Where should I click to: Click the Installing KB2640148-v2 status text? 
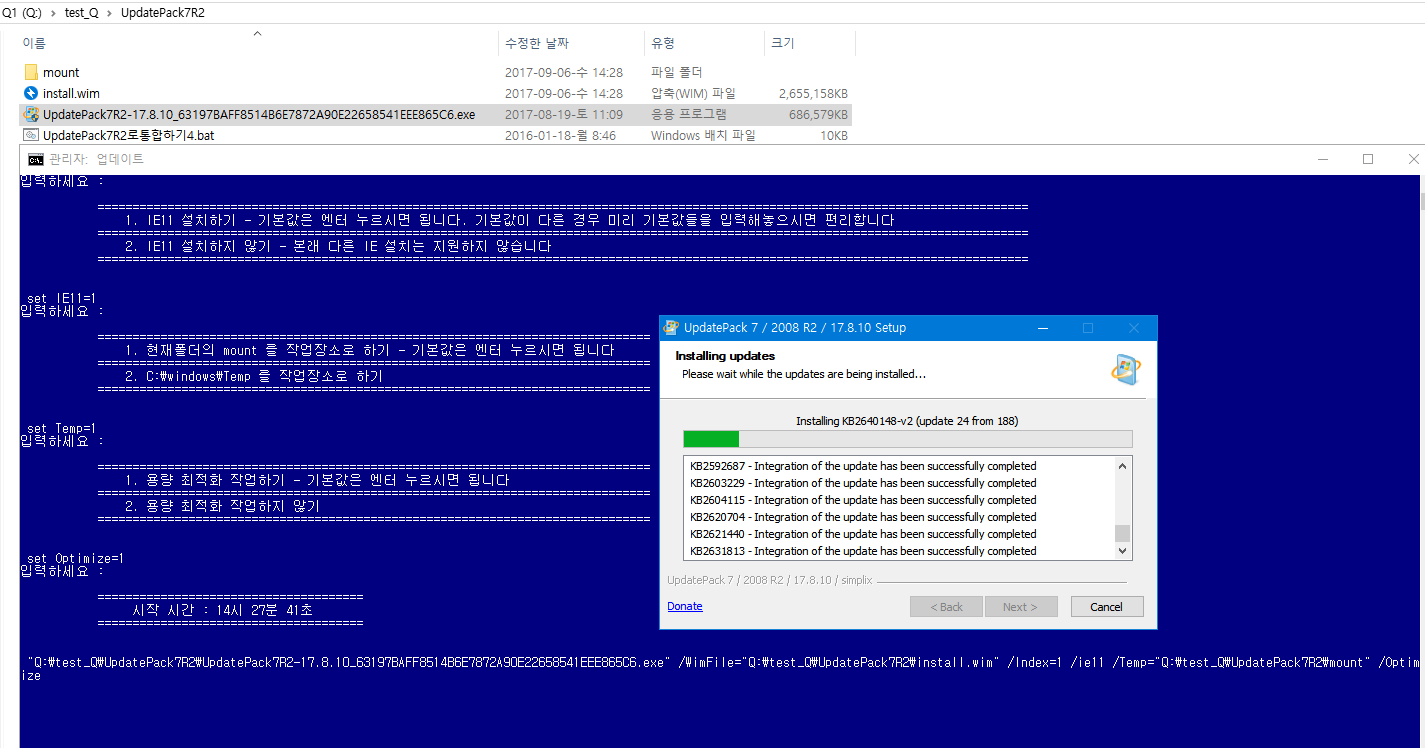907,421
